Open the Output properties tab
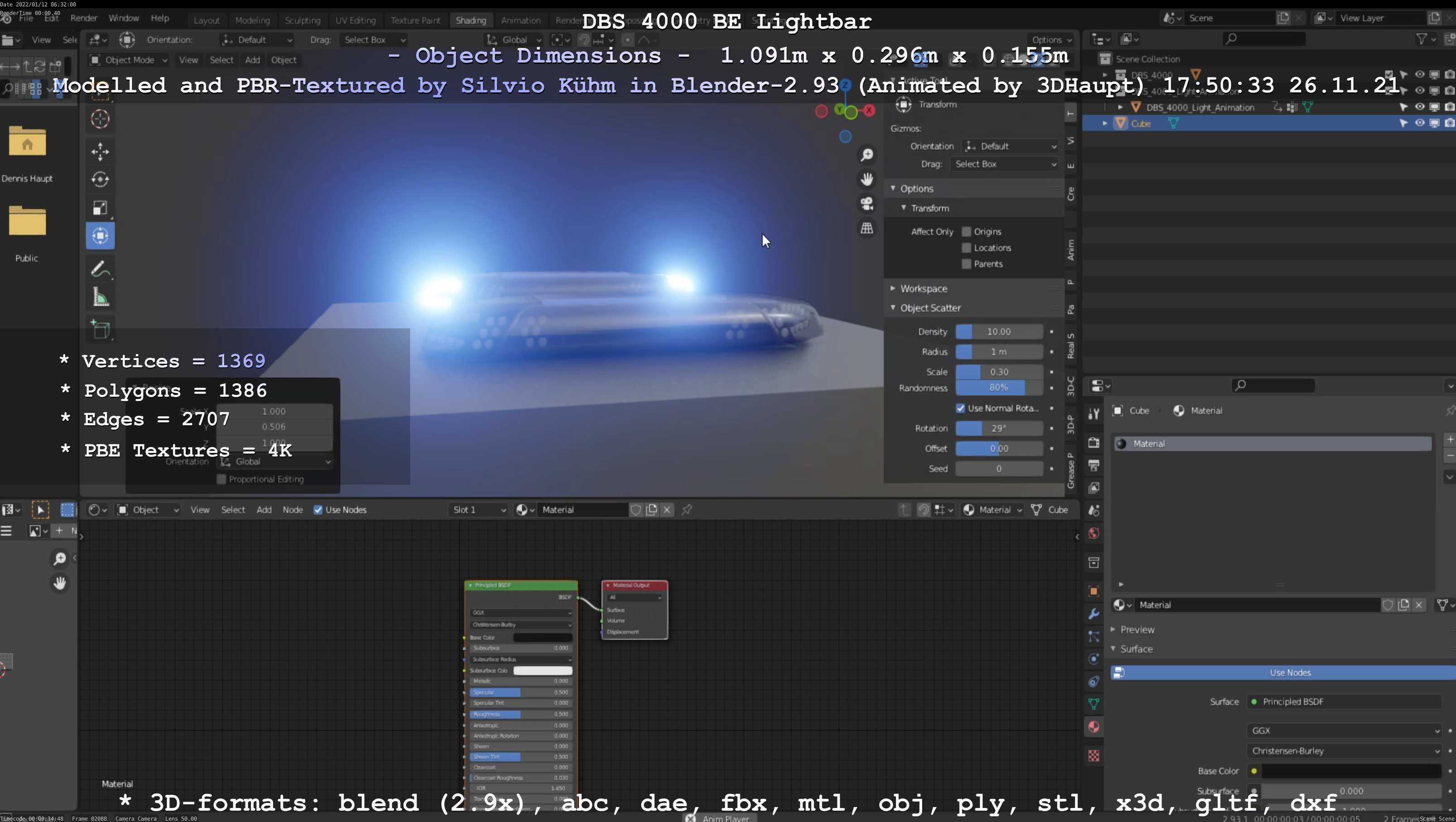The height and width of the screenshot is (822, 1456). 1094,465
